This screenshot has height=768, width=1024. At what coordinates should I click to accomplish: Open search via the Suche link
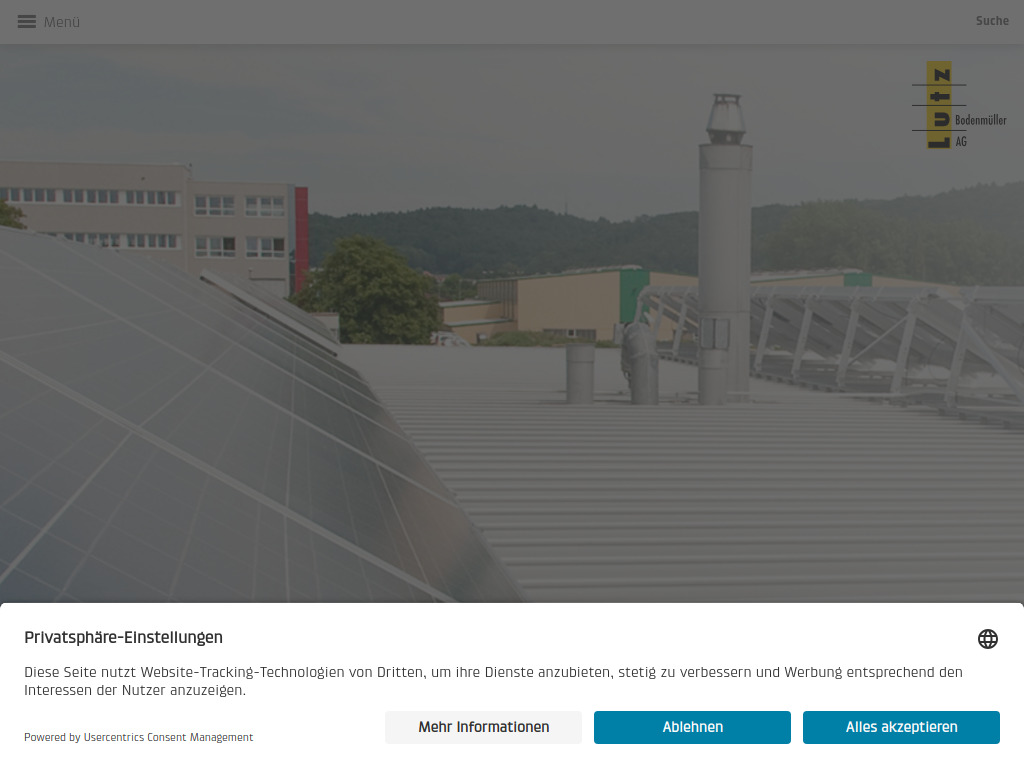(992, 20)
